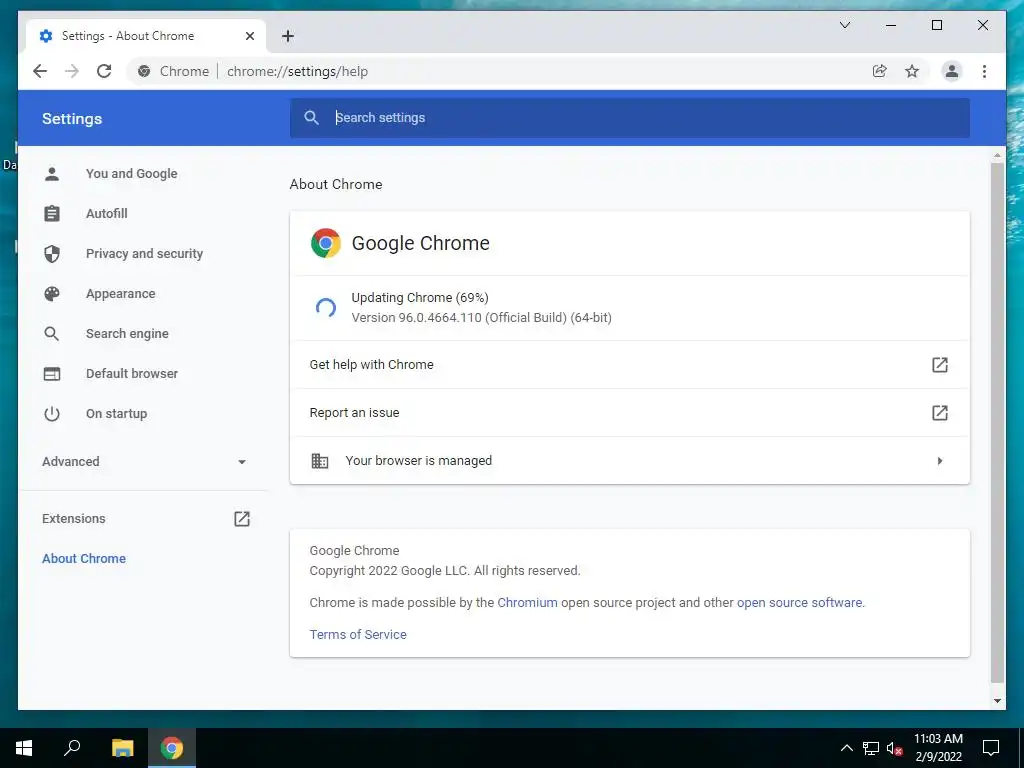Click the browser forward arrow
This screenshot has height=768, width=1024.
point(72,71)
